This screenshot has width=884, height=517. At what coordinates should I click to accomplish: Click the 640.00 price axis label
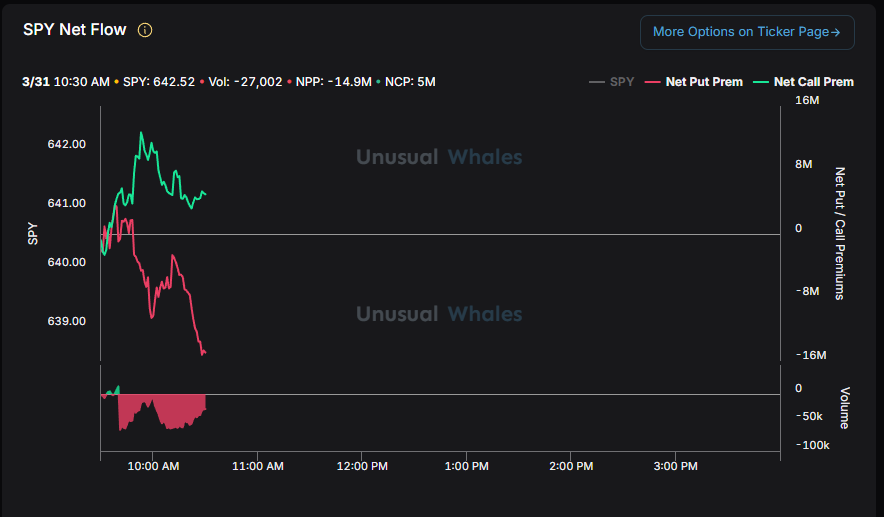tap(67, 262)
